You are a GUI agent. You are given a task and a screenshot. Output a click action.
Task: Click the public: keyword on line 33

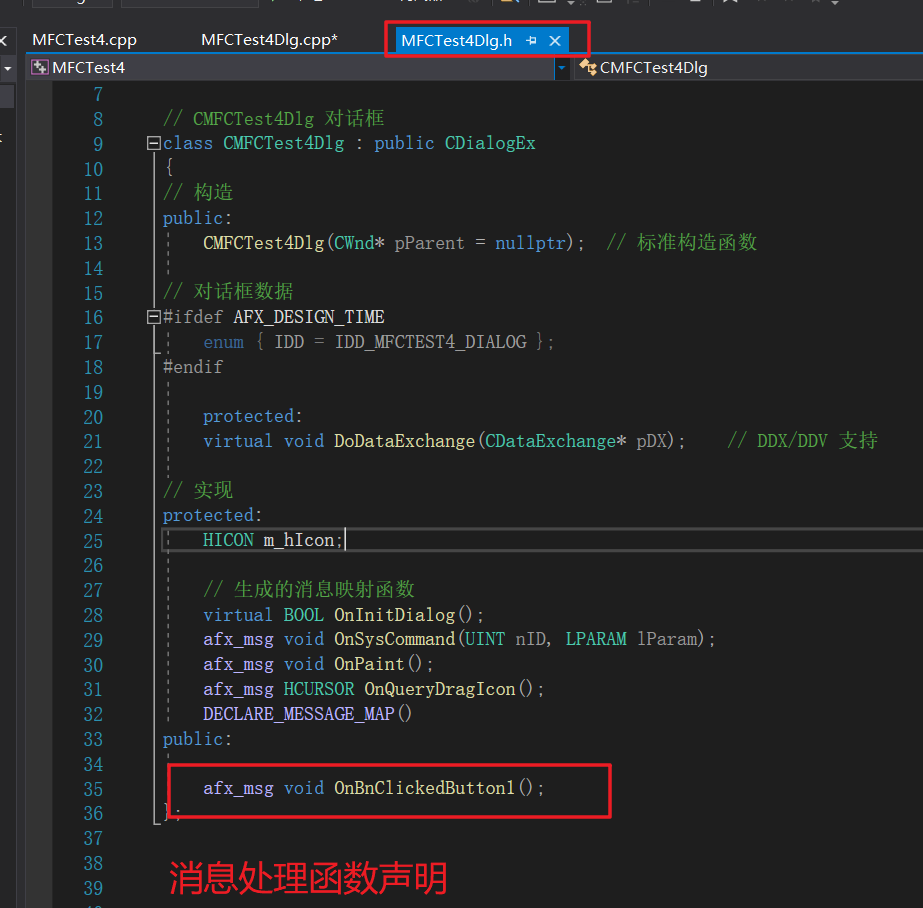click(197, 739)
